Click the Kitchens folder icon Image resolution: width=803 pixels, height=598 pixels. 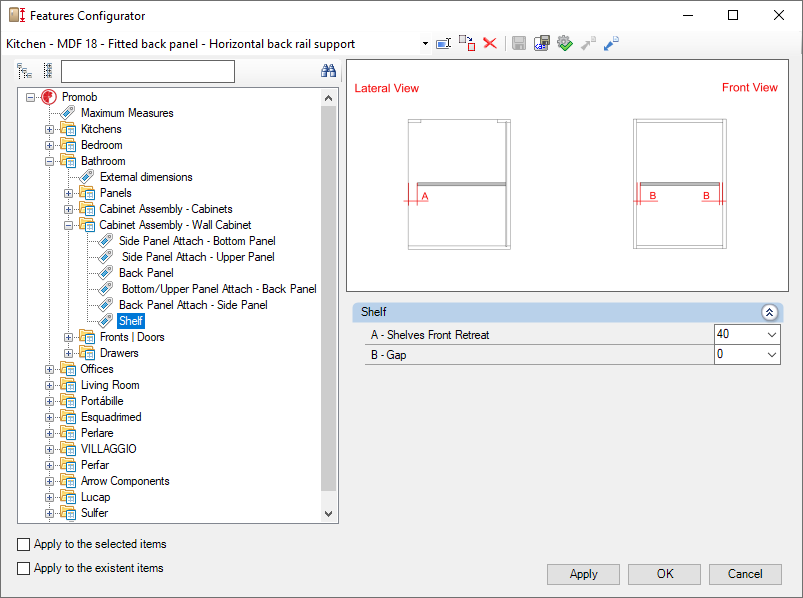[68, 129]
